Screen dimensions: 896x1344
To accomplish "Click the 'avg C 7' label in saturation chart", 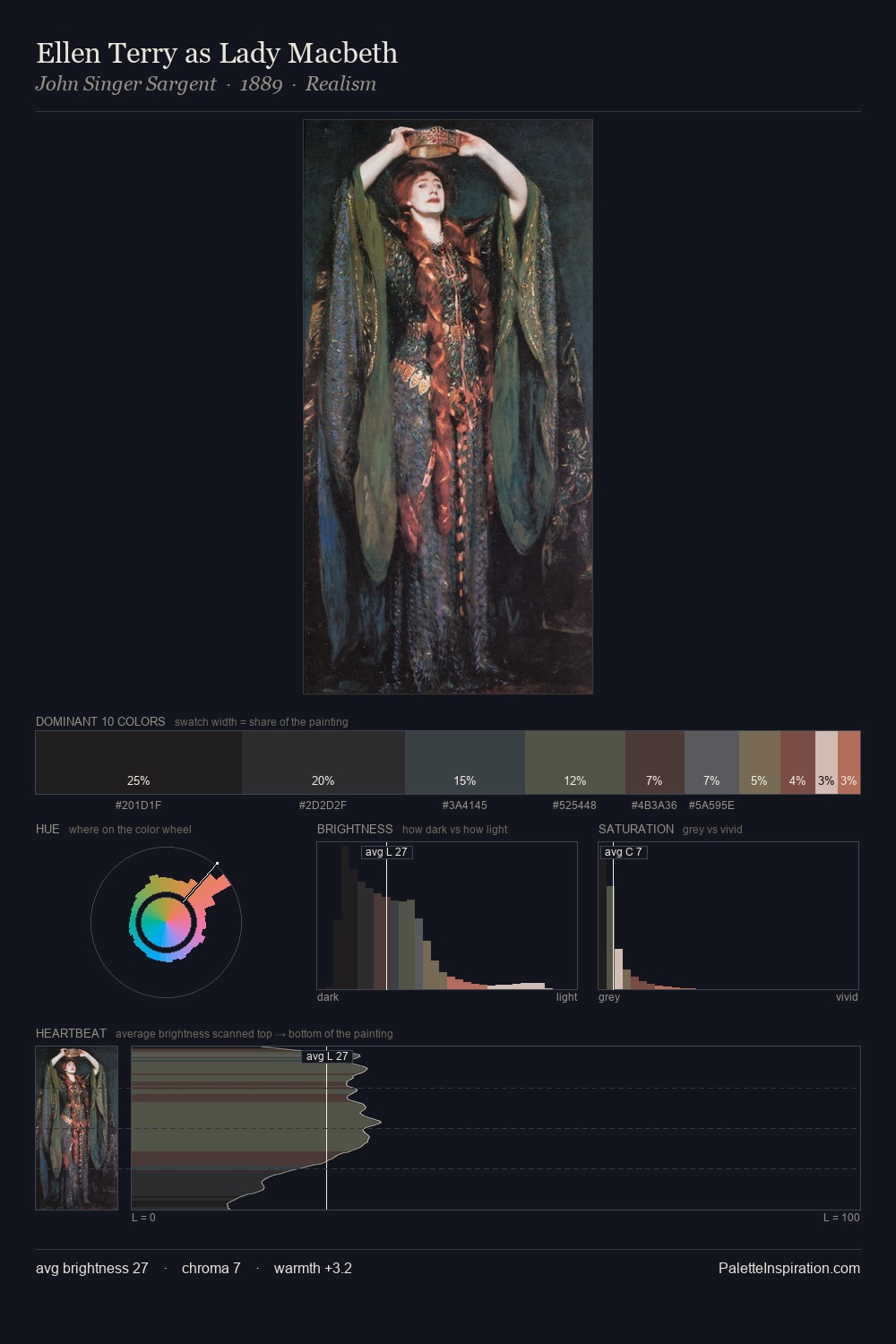I will 624,852.
